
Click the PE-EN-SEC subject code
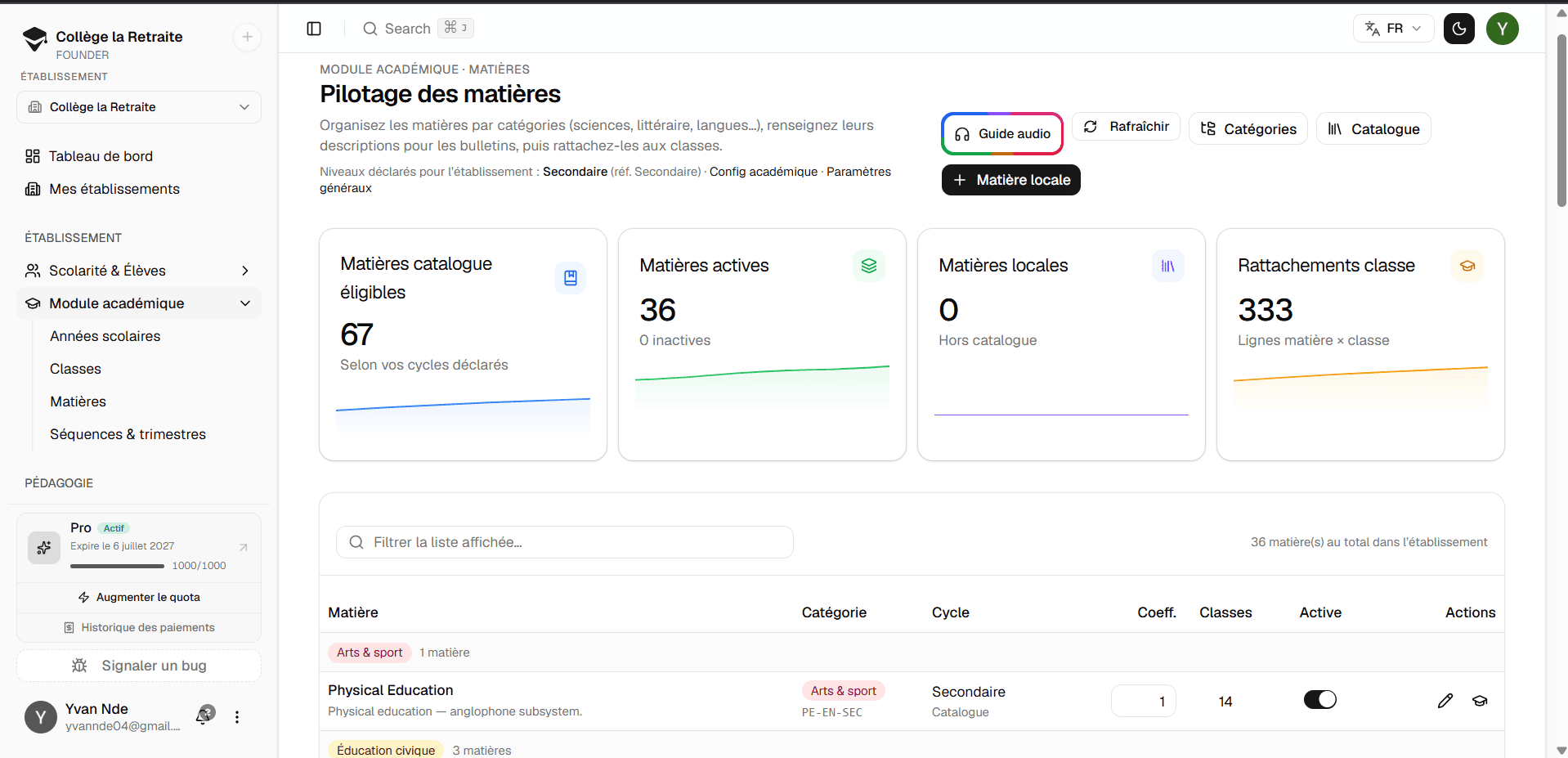pos(831,712)
